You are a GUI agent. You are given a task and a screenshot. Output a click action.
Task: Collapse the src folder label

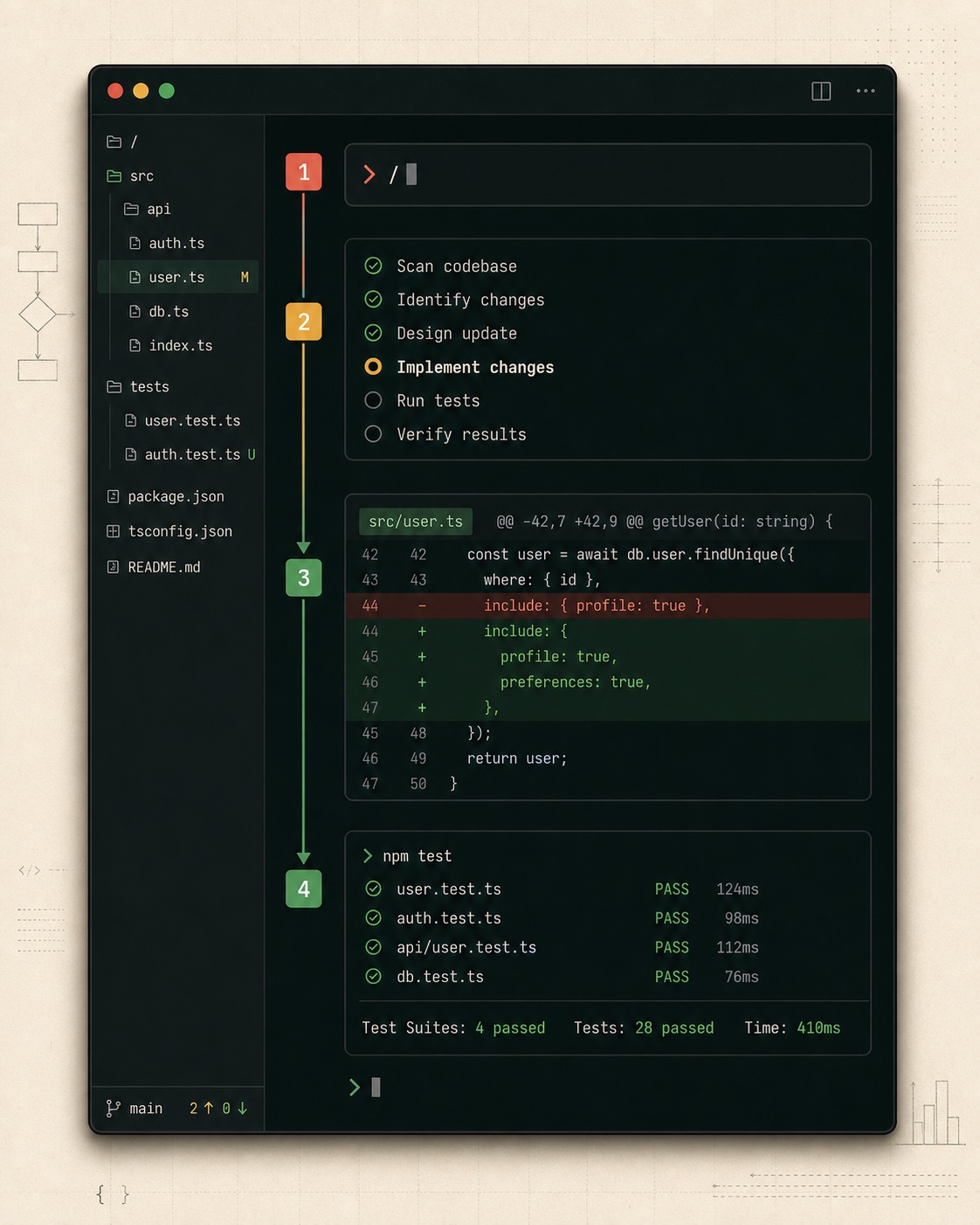[141, 176]
